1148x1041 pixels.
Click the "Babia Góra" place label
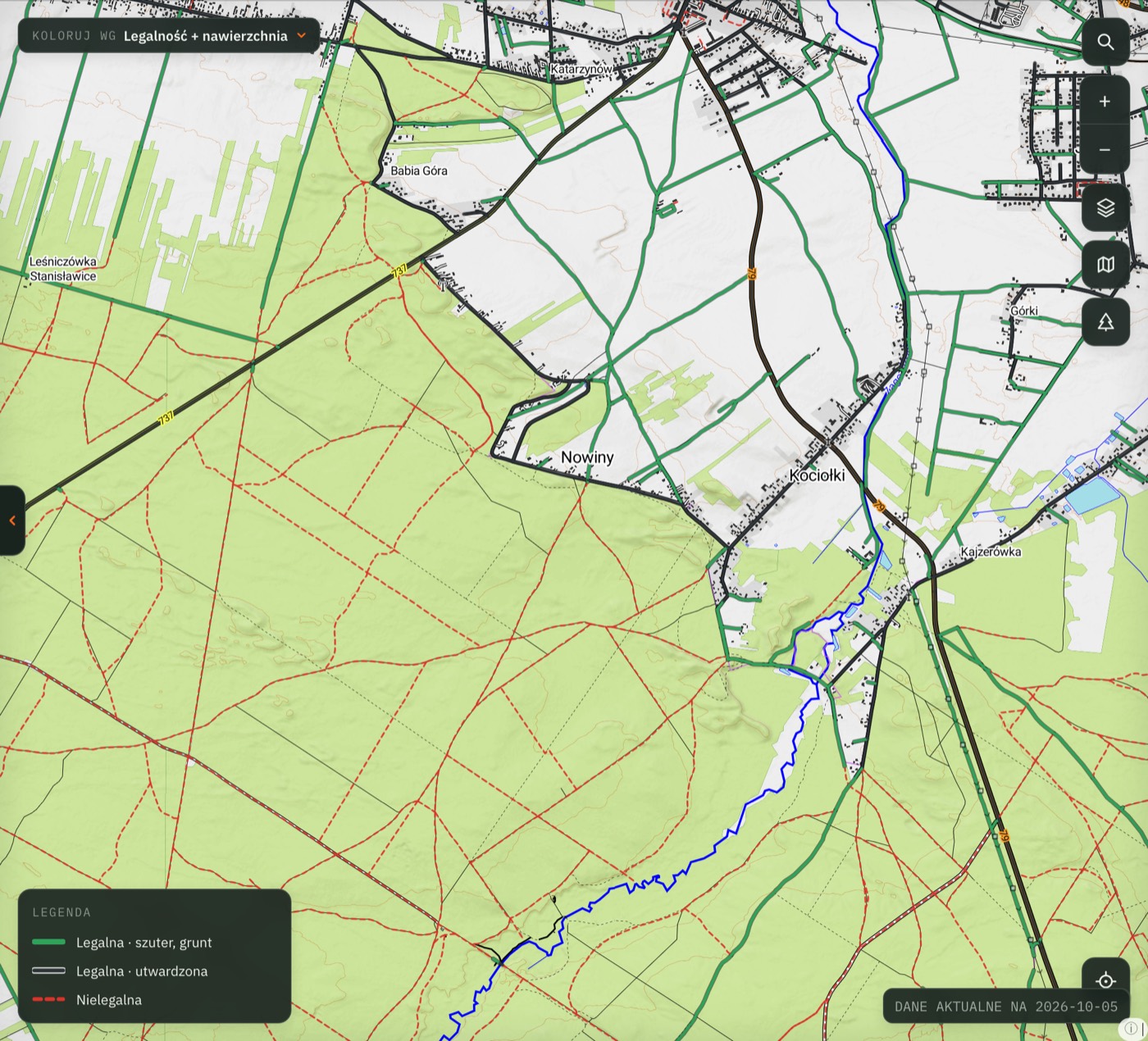[419, 170]
